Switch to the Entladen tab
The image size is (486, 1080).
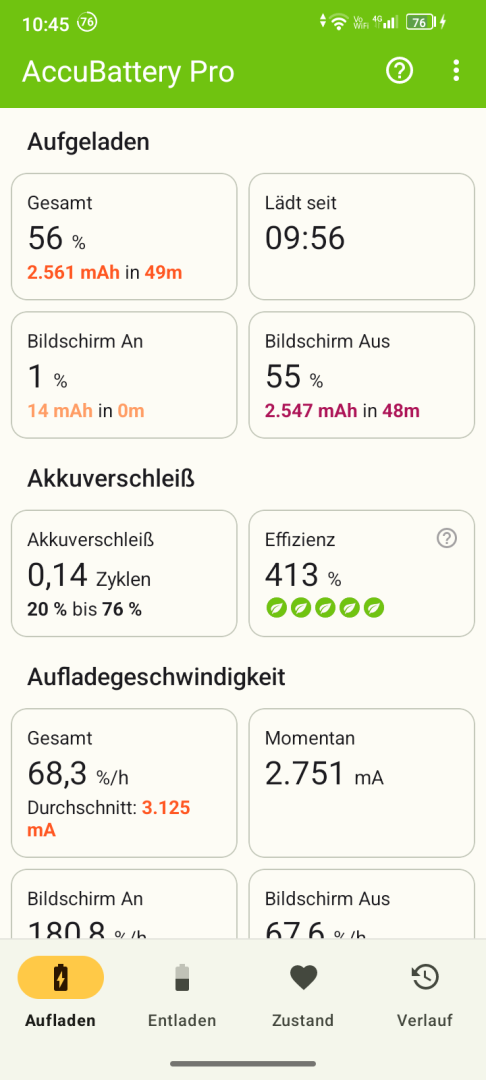coord(182,992)
